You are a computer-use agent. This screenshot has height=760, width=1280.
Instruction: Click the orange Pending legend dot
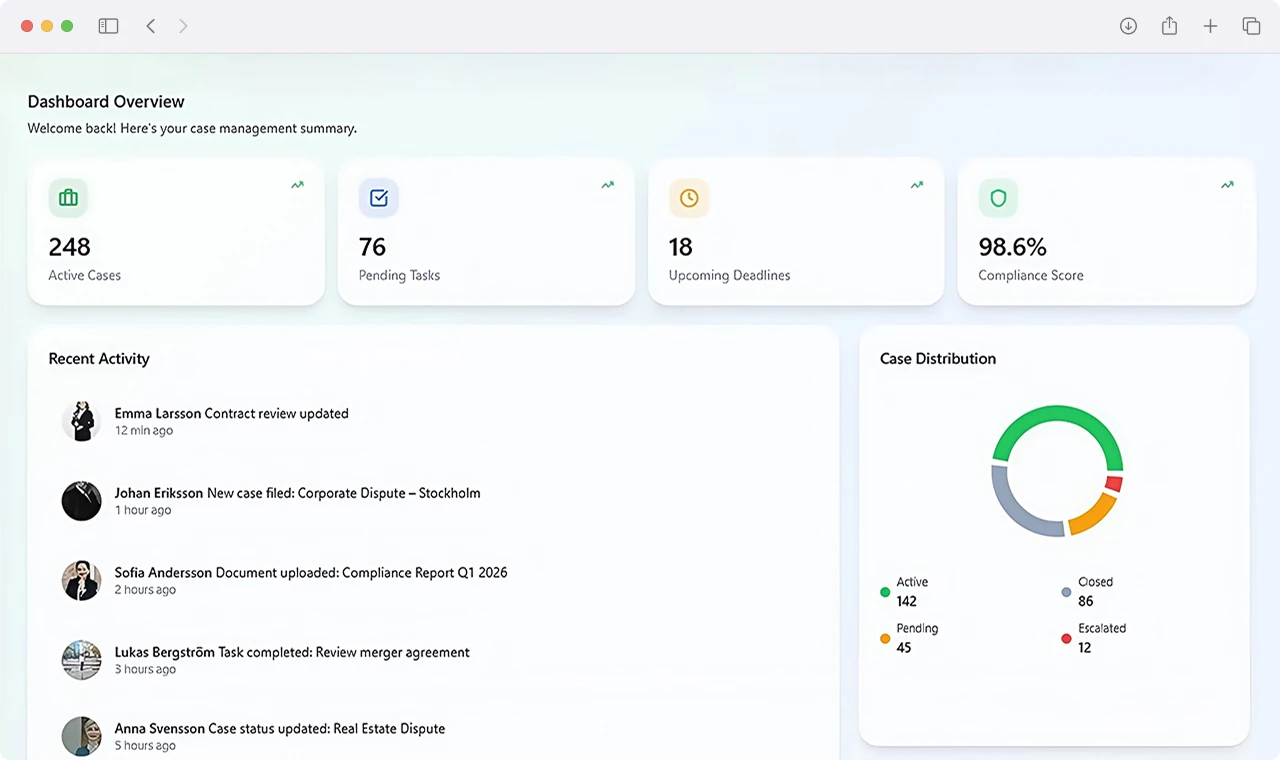click(x=885, y=638)
